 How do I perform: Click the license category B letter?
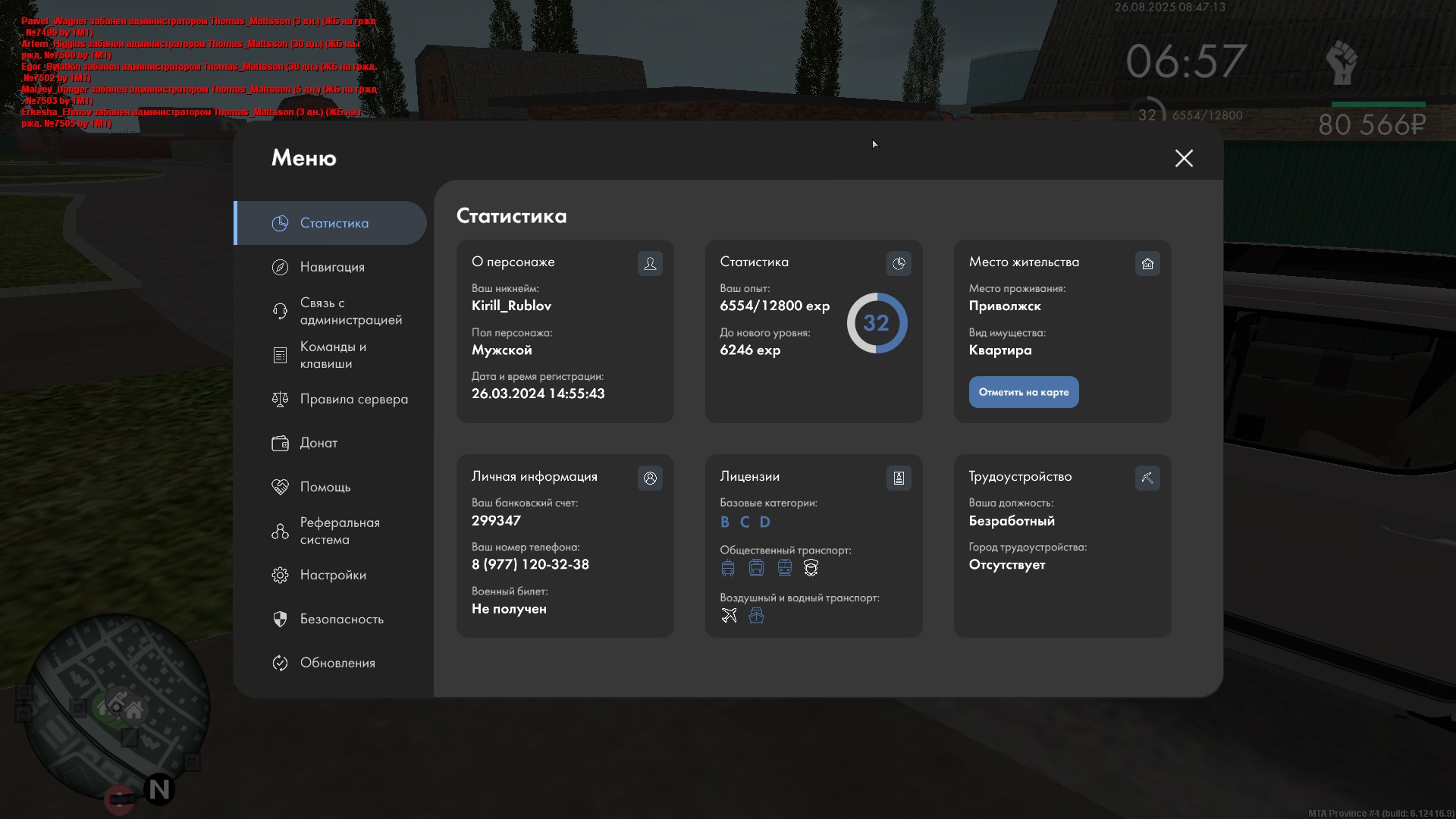(x=725, y=522)
